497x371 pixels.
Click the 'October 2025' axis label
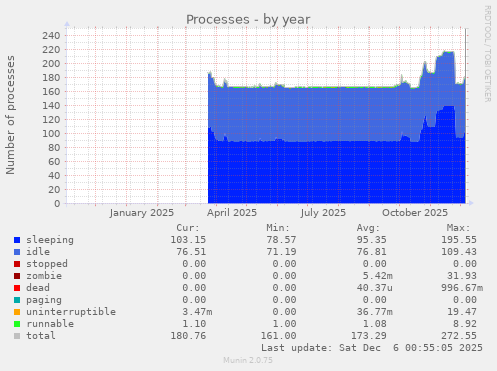(x=415, y=213)
